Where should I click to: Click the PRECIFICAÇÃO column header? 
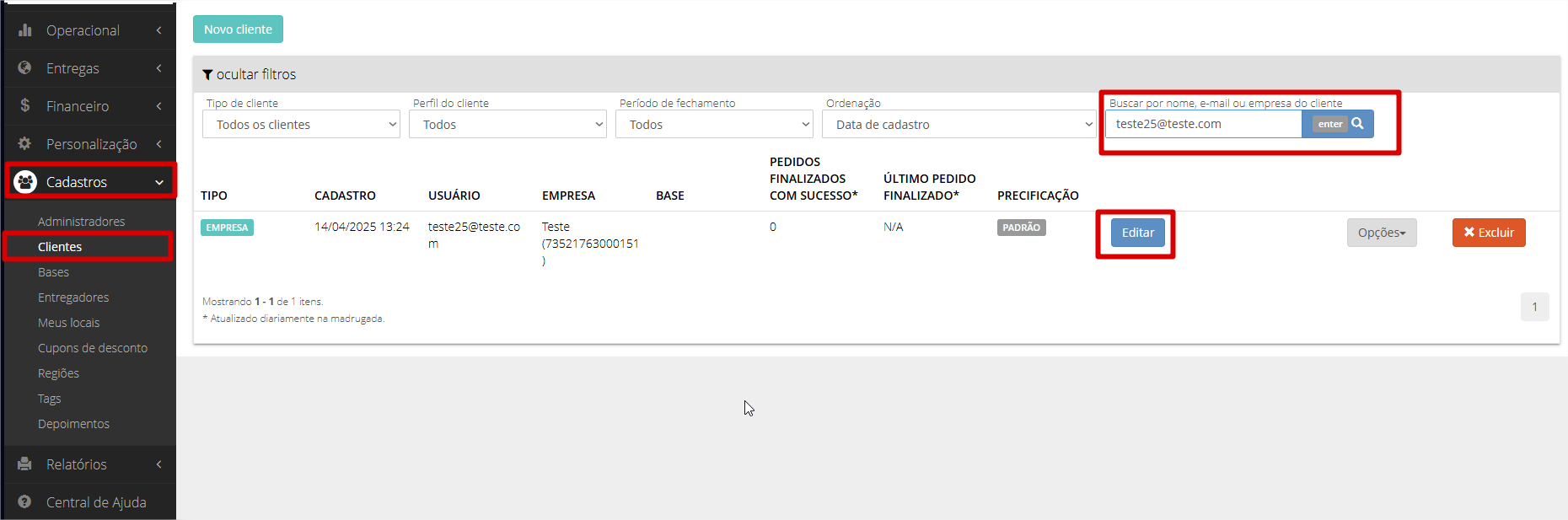[x=1038, y=196]
